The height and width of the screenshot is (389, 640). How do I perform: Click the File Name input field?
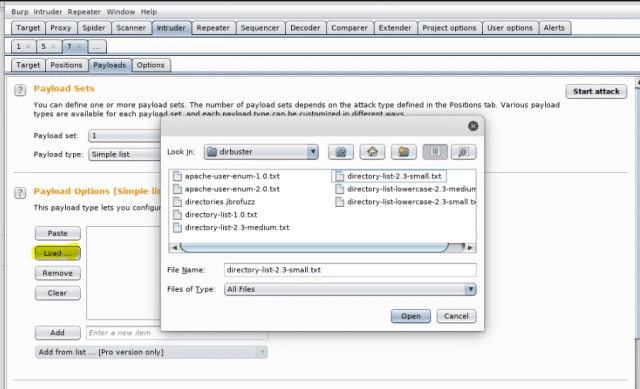click(x=350, y=270)
